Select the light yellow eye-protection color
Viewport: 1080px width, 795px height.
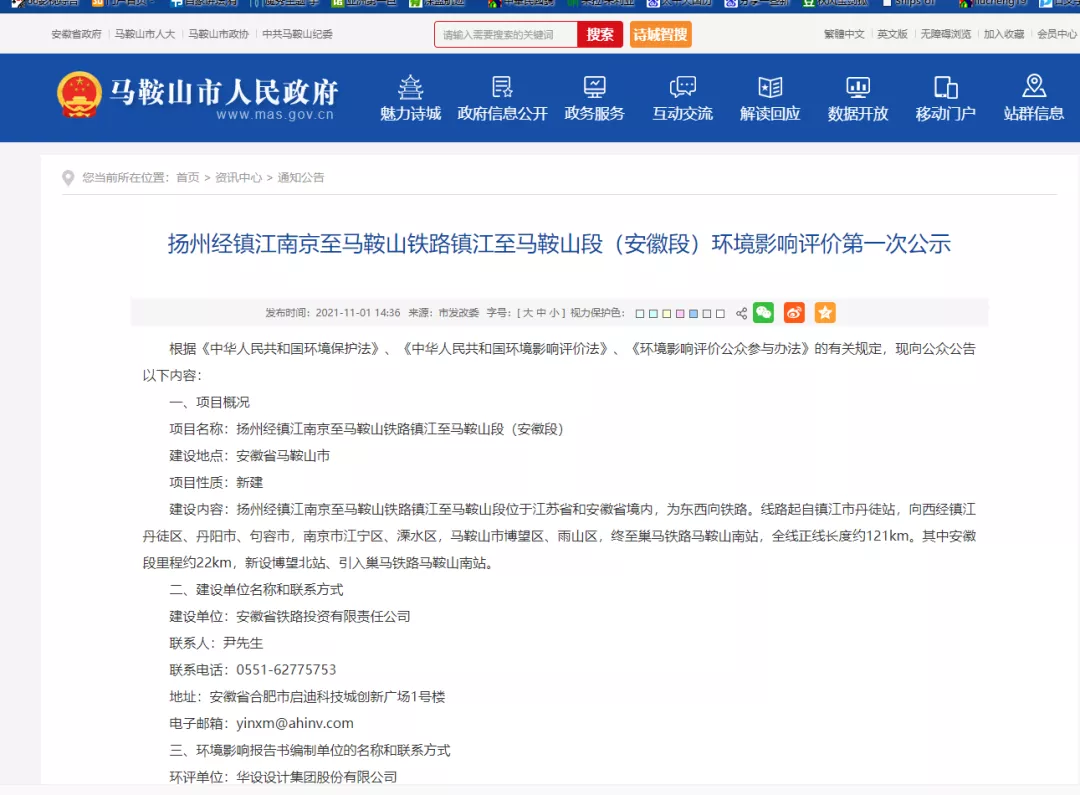(x=667, y=313)
